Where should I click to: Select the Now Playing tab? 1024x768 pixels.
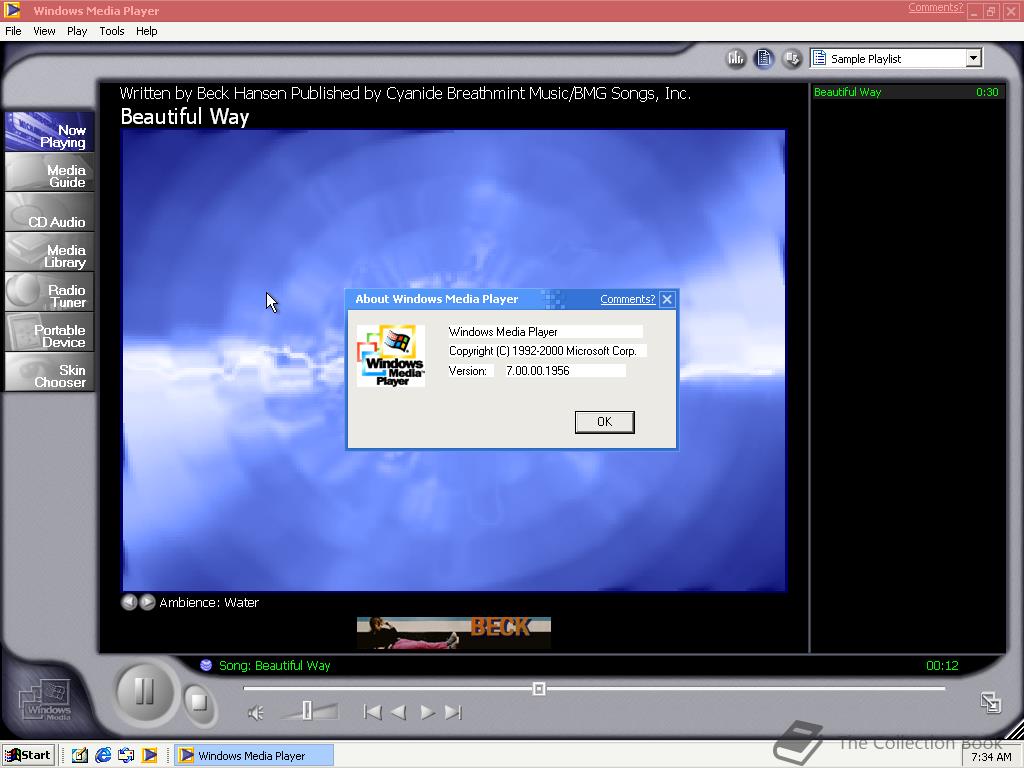[50, 132]
